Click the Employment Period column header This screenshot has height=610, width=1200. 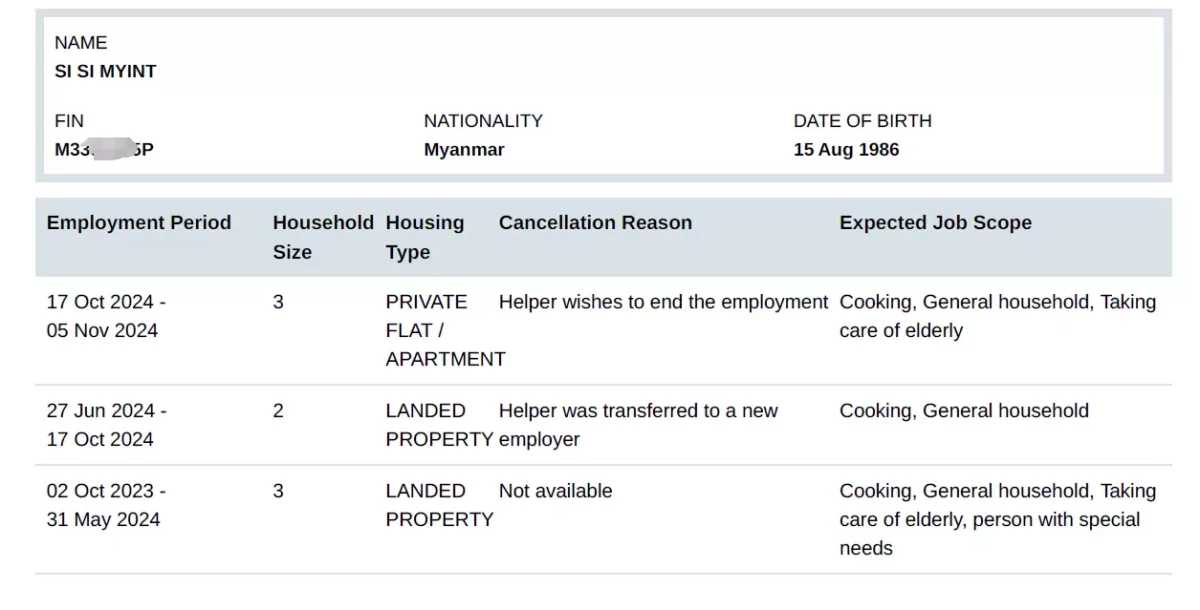pos(139,223)
